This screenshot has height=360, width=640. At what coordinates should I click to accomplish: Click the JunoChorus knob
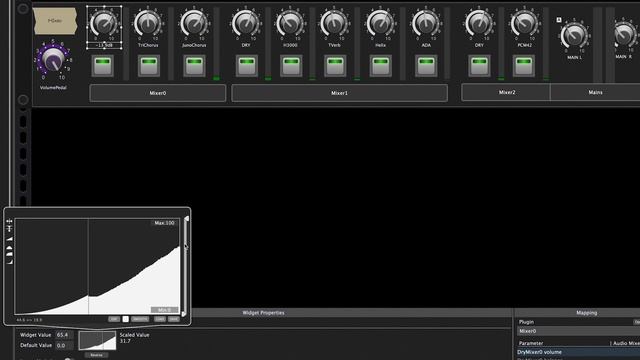194,24
